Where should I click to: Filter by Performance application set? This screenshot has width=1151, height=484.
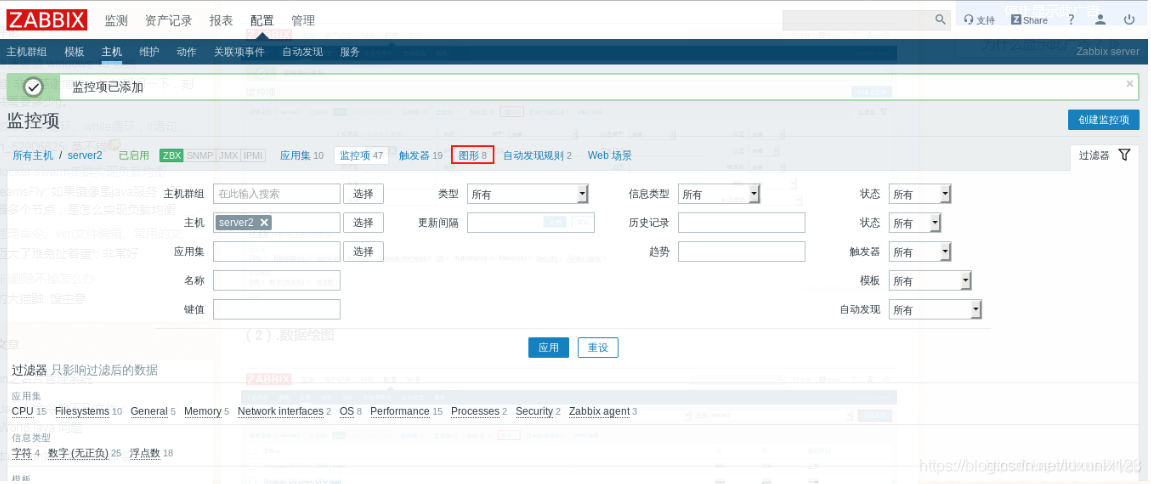pyautogui.click(x=399, y=411)
